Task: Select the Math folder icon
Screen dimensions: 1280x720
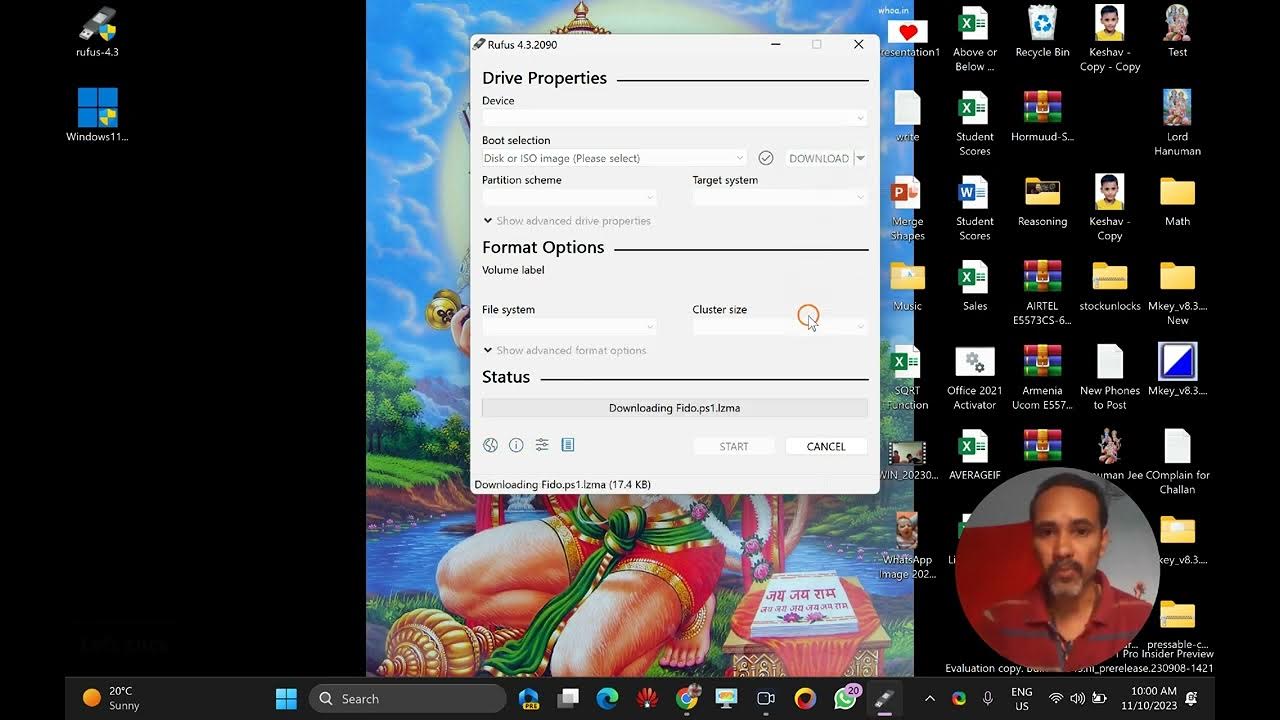Action: (x=1177, y=202)
